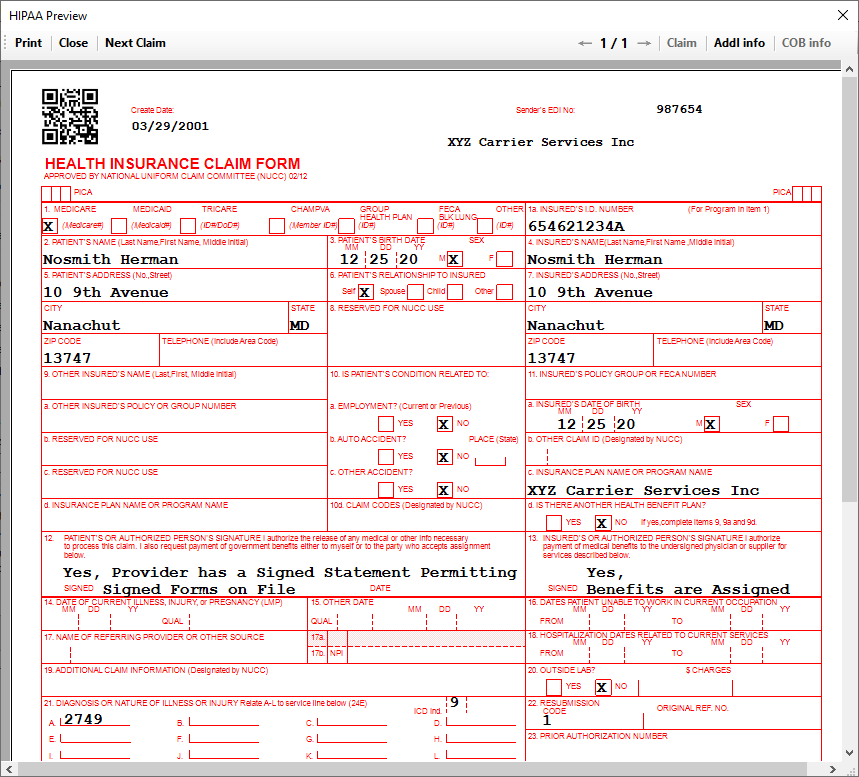Image resolution: width=859 pixels, height=777 pixels.
Task: Toggle the Medicare checkbox
Action: (49, 226)
